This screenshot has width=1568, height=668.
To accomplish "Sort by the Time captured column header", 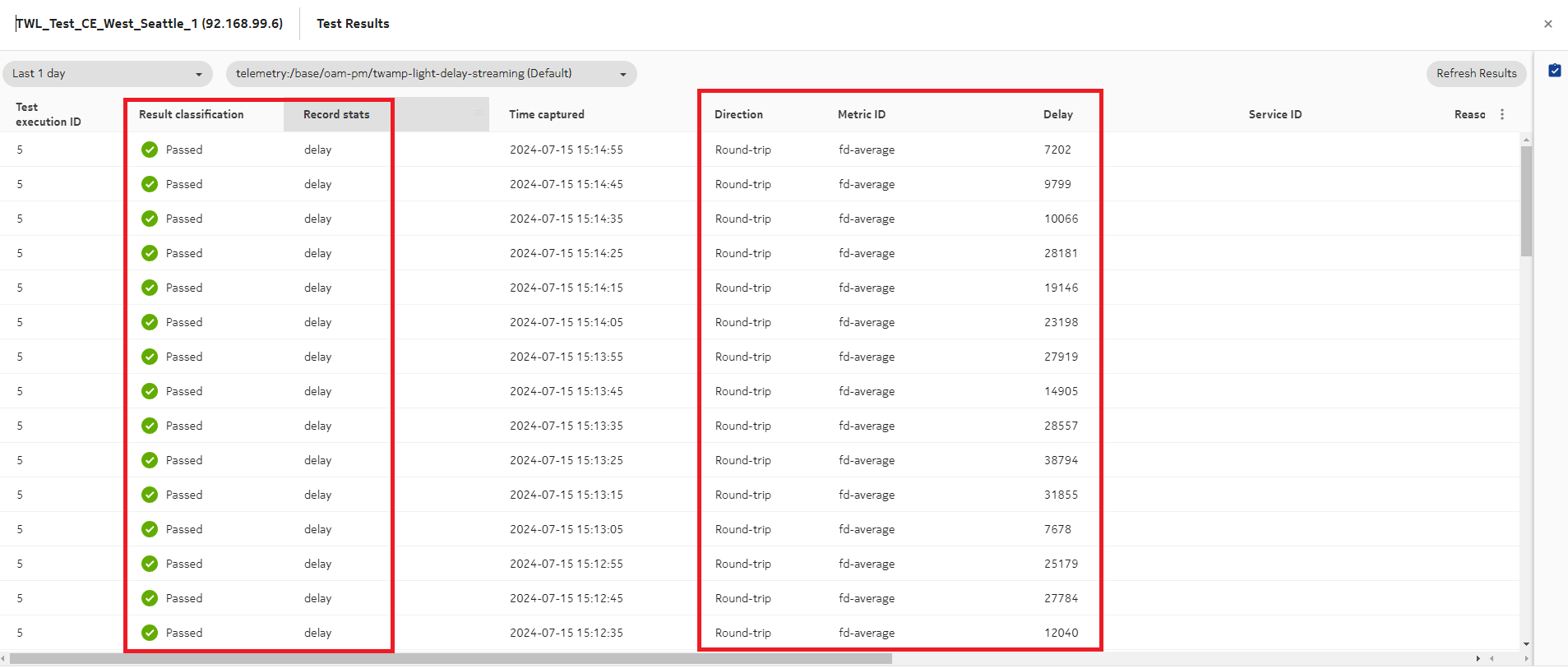I will (546, 114).
